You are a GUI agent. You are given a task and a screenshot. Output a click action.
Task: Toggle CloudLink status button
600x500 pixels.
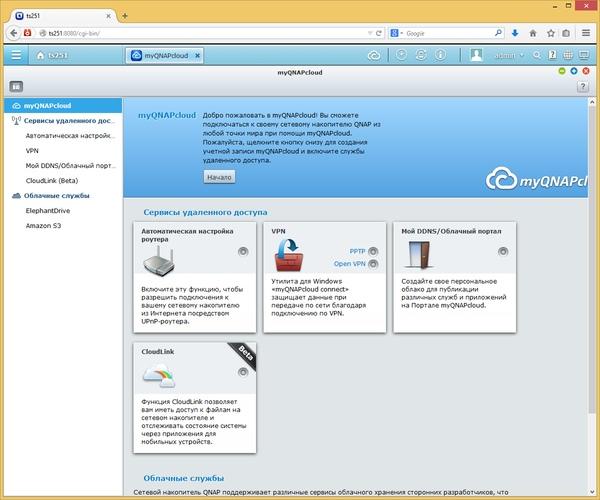tap(243, 372)
